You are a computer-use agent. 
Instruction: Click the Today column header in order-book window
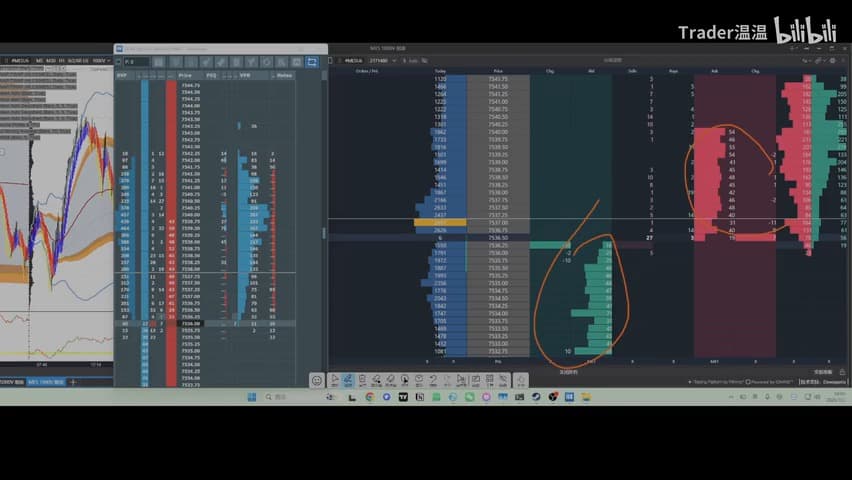[x=440, y=71]
